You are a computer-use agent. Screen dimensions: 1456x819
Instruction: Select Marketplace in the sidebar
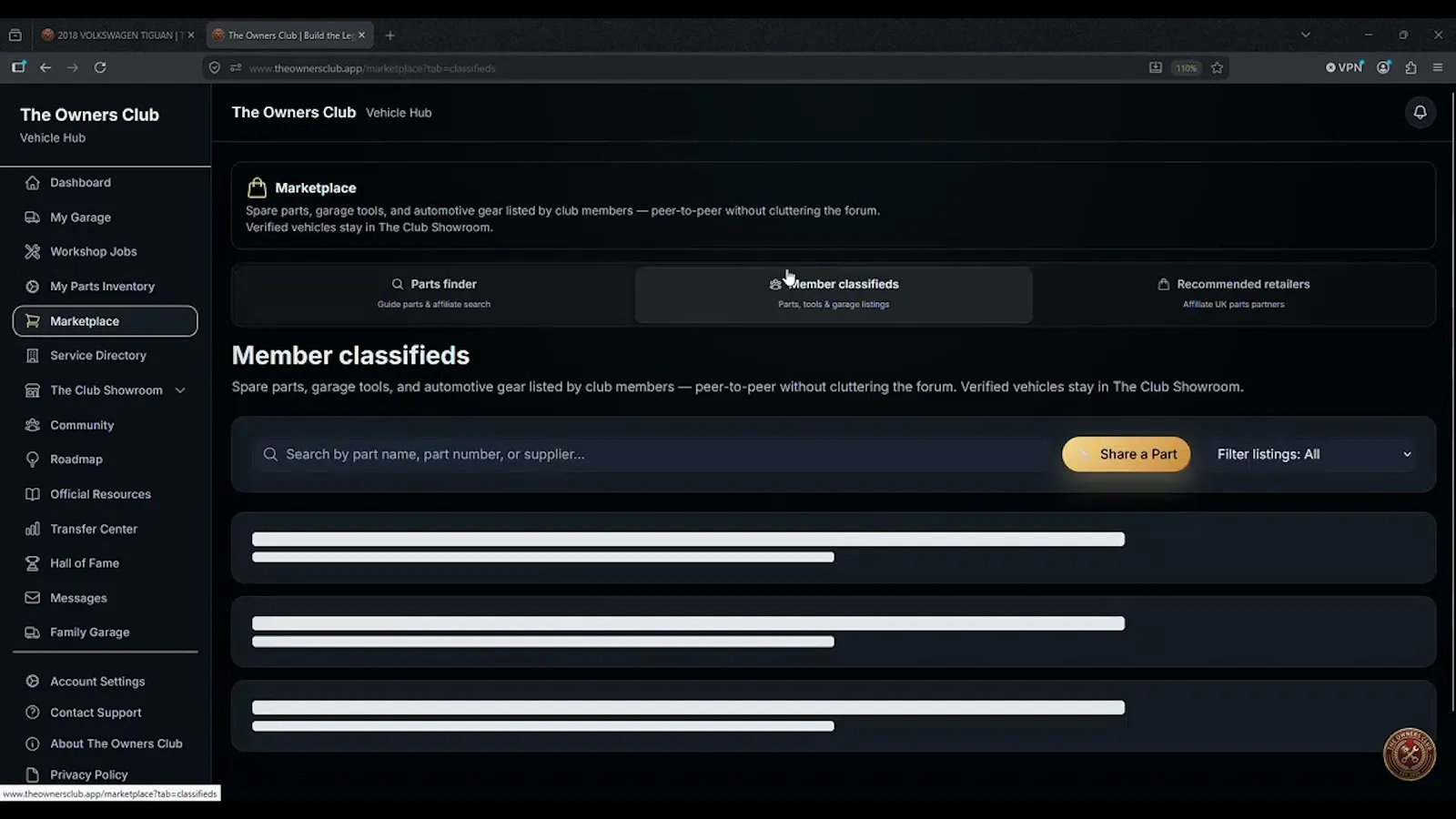(x=105, y=321)
